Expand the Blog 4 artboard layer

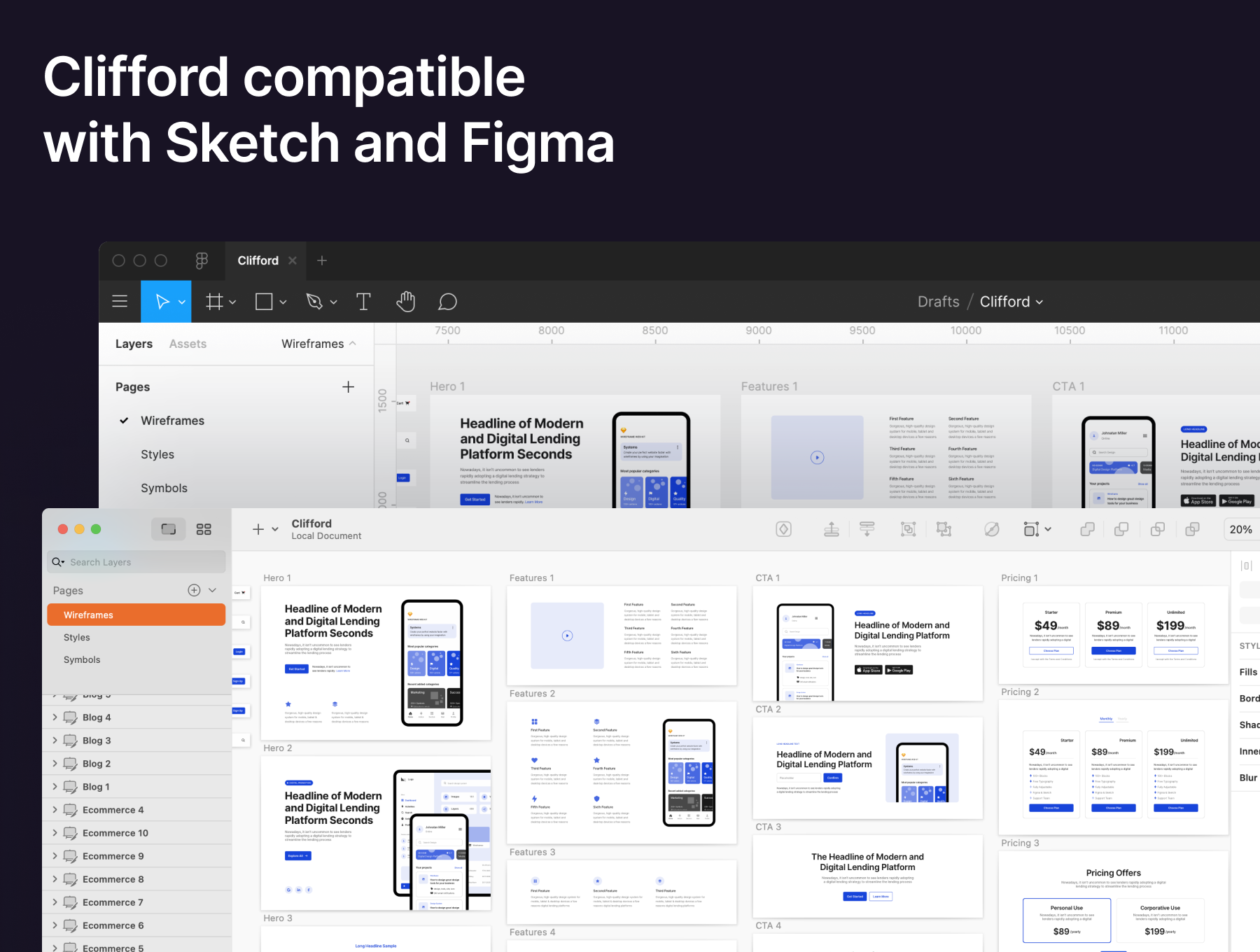tap(55, 717)
